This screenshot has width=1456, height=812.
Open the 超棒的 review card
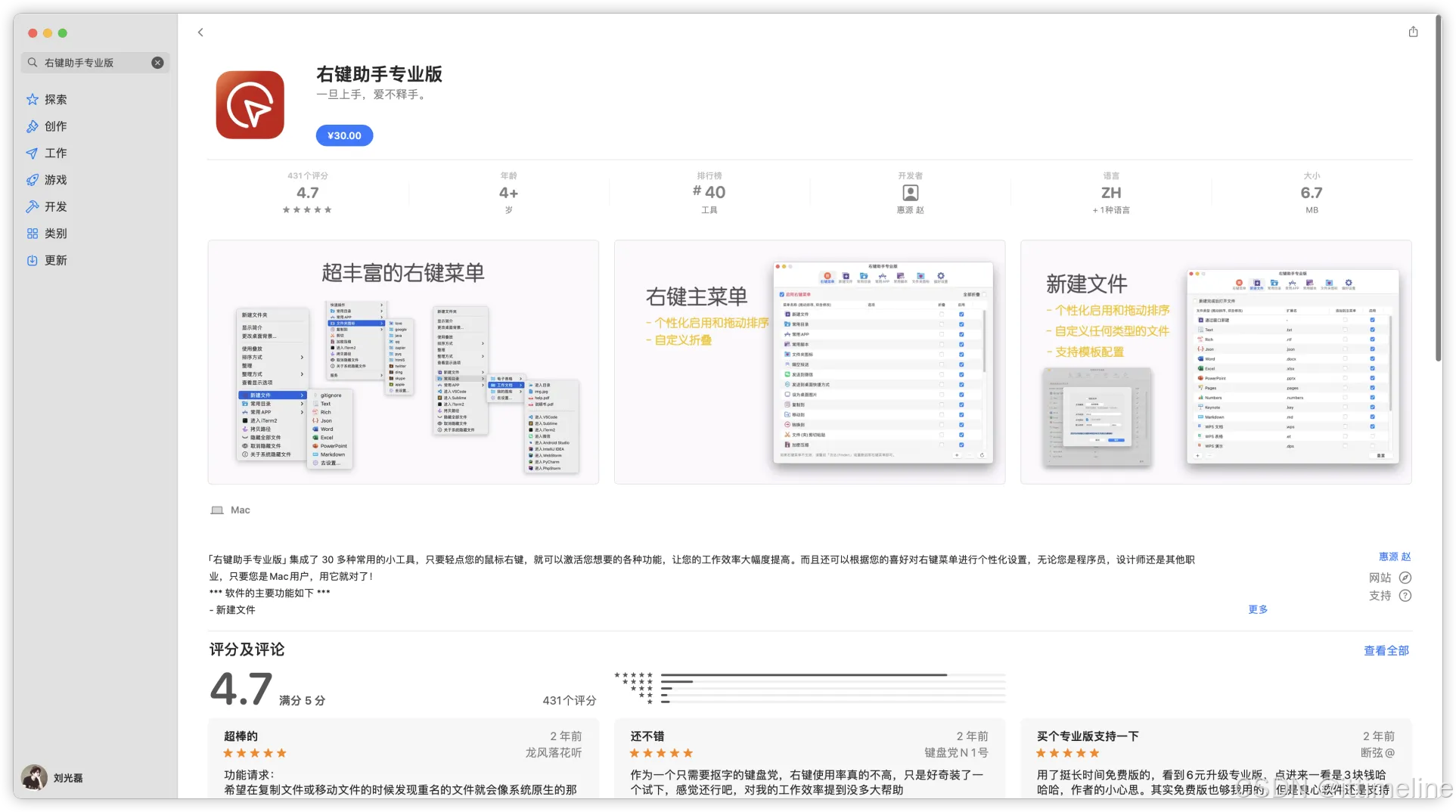click(403, 758)
